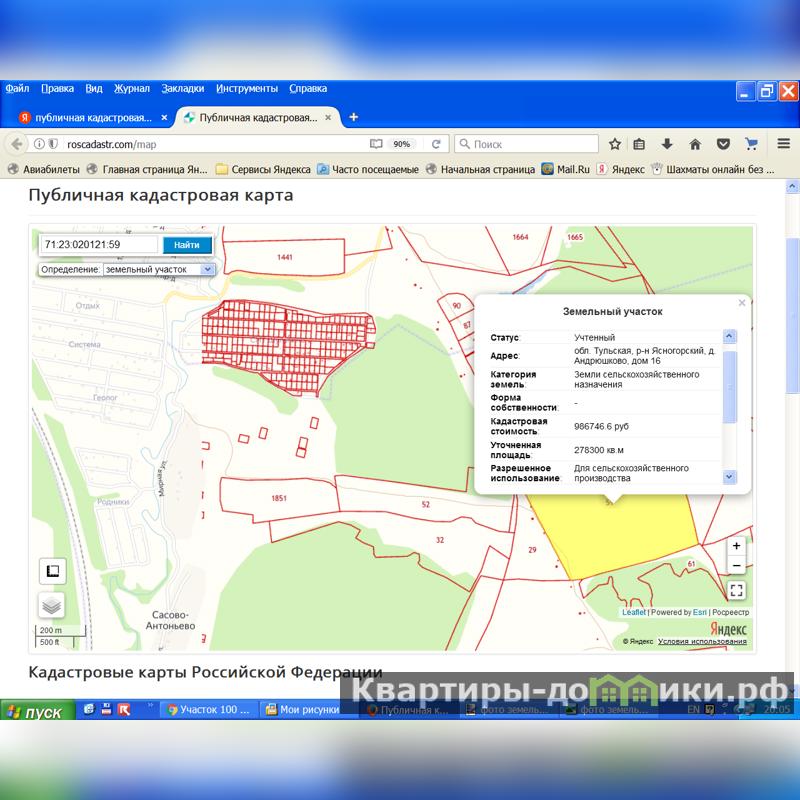Image resolution: width=800 pixels, height=800 pixels.
Task: Open the Закладки menu
Action: pyautogui.click(x=183, y=88)
